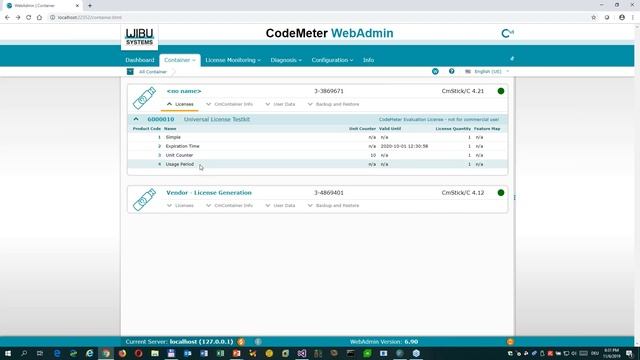Open English (US) language selector
This screenshot has height=360, width=640.
(x=487, y=71)
